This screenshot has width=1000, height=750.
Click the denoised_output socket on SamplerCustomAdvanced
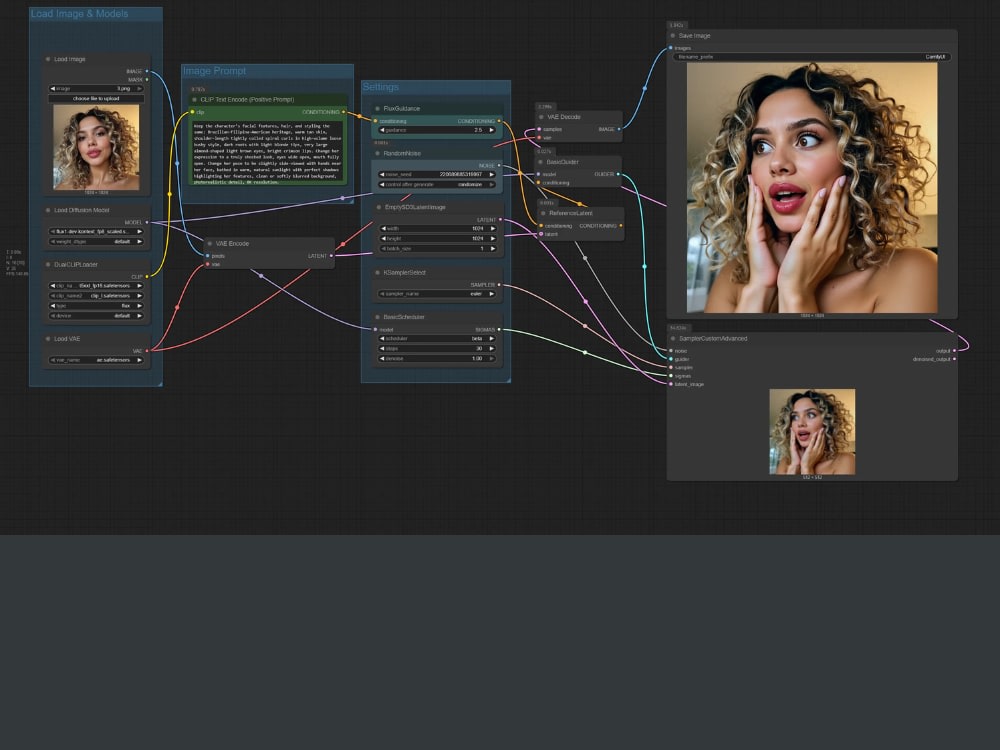click(x=954, y=359)
